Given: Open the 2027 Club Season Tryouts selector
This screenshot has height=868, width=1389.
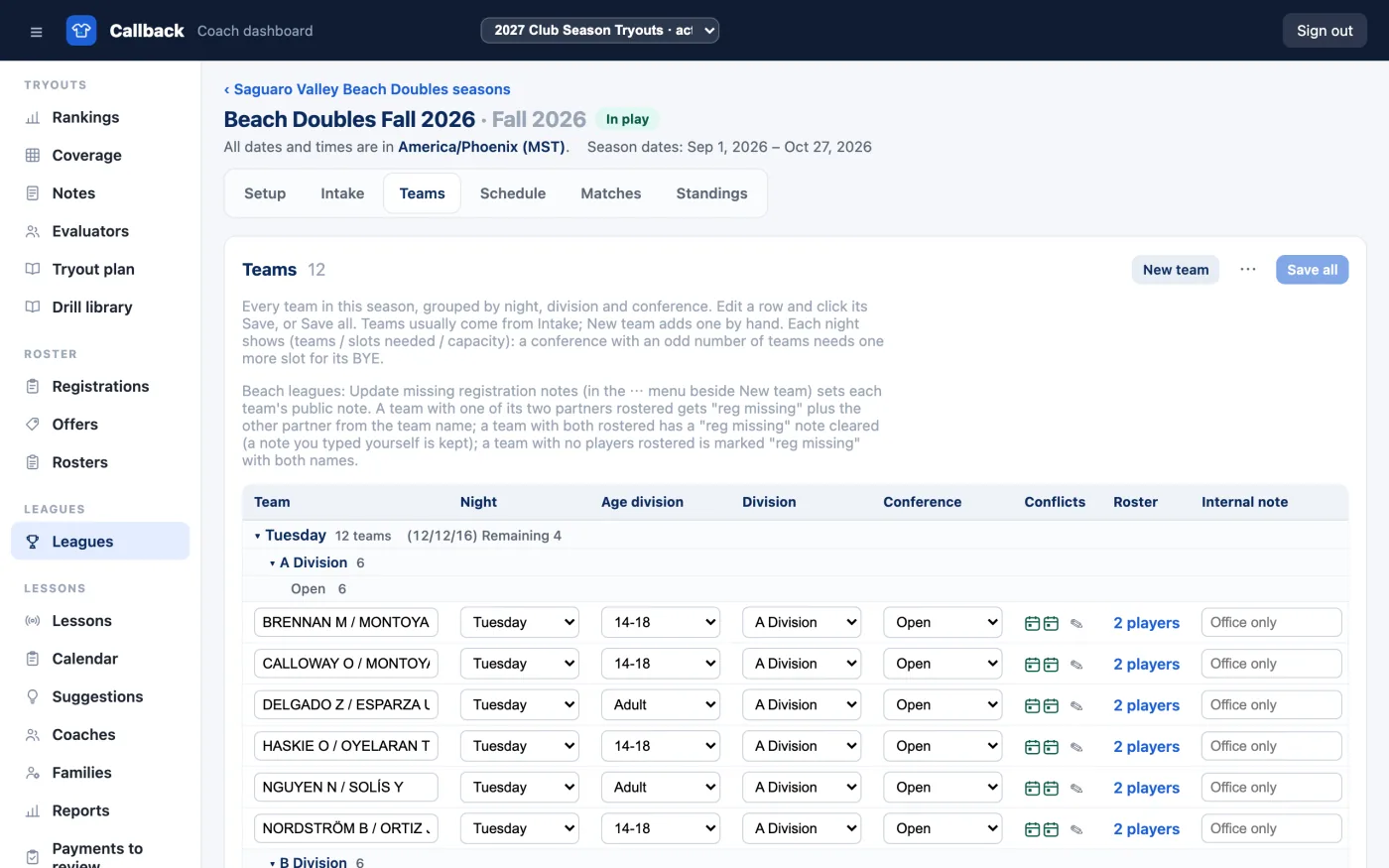Looking at the screenshot, I should pos(600,31).
